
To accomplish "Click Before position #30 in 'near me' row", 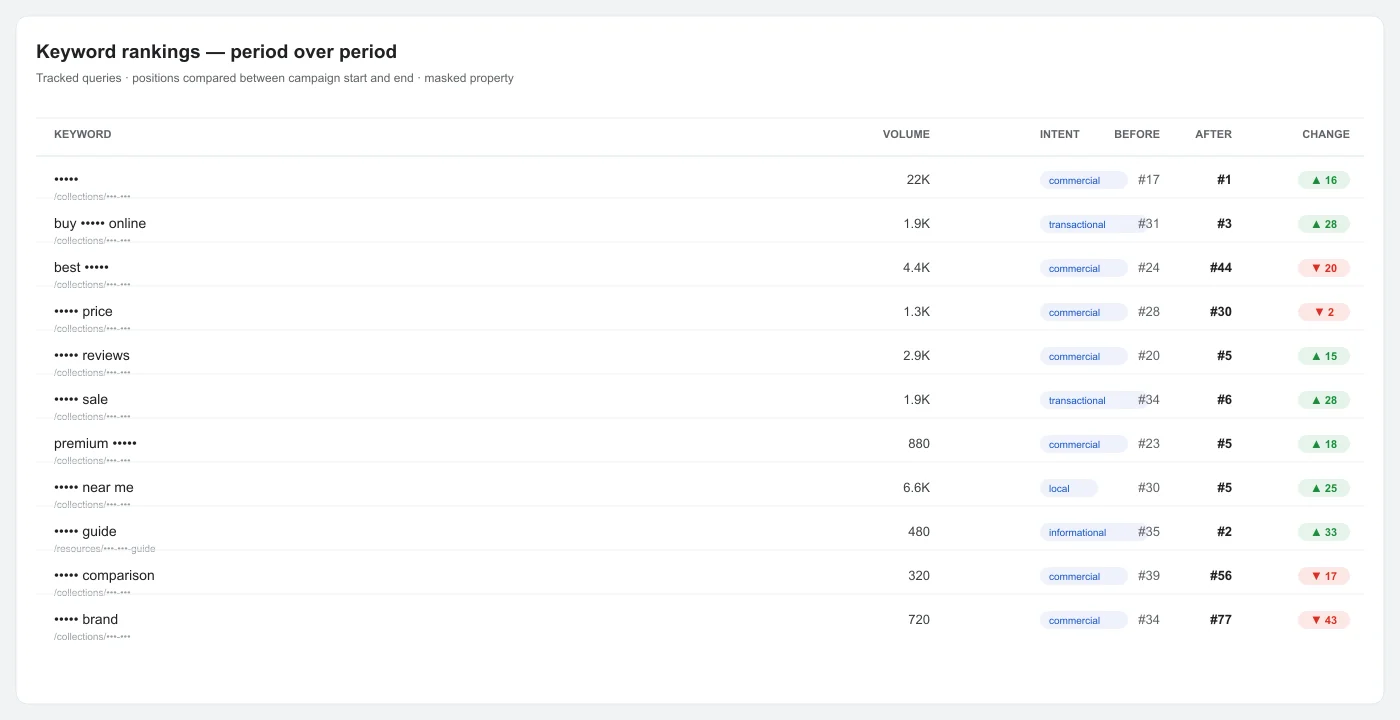I will (x=1149, y=488).
